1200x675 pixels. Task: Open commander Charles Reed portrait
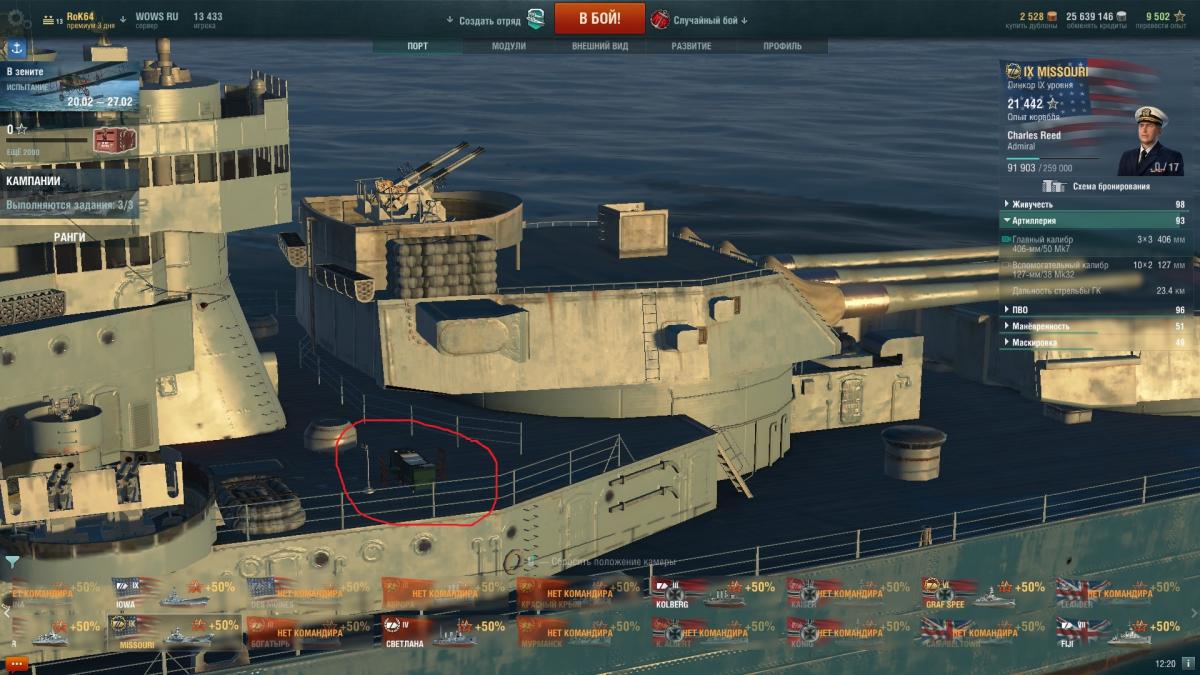(x=1144, y=141)
